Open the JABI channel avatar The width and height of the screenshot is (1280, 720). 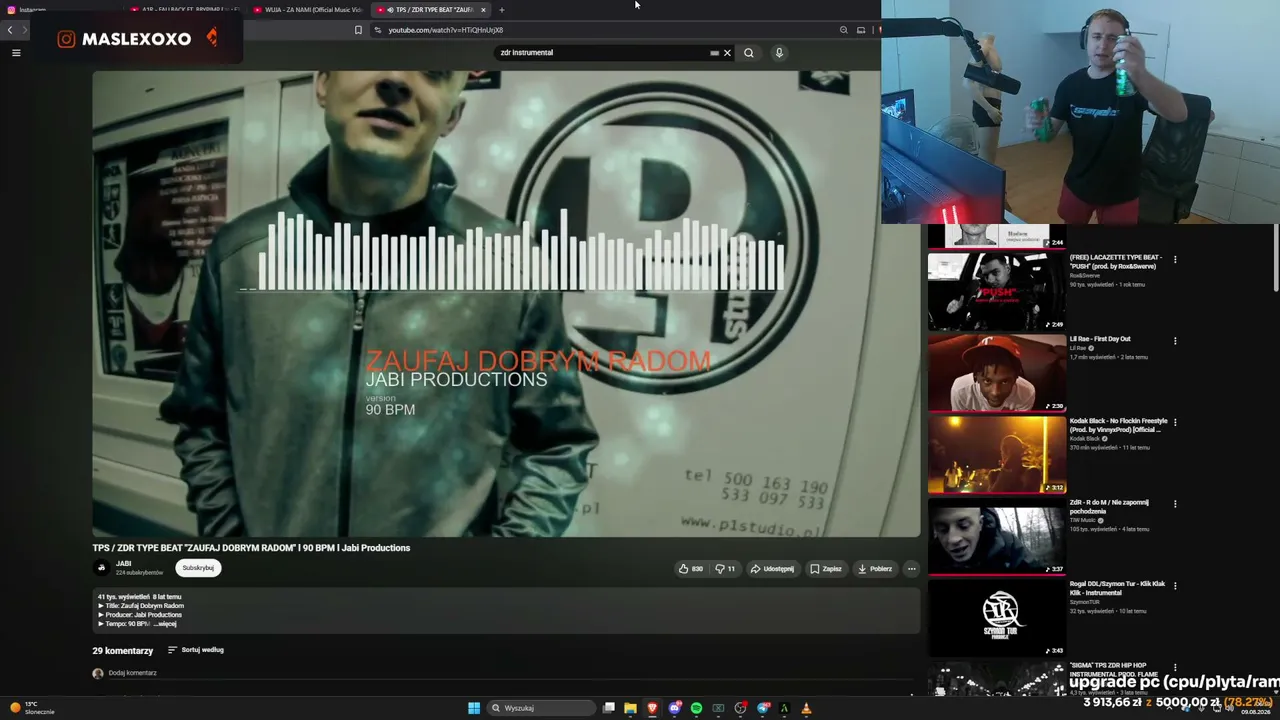(x=101, y=568)
